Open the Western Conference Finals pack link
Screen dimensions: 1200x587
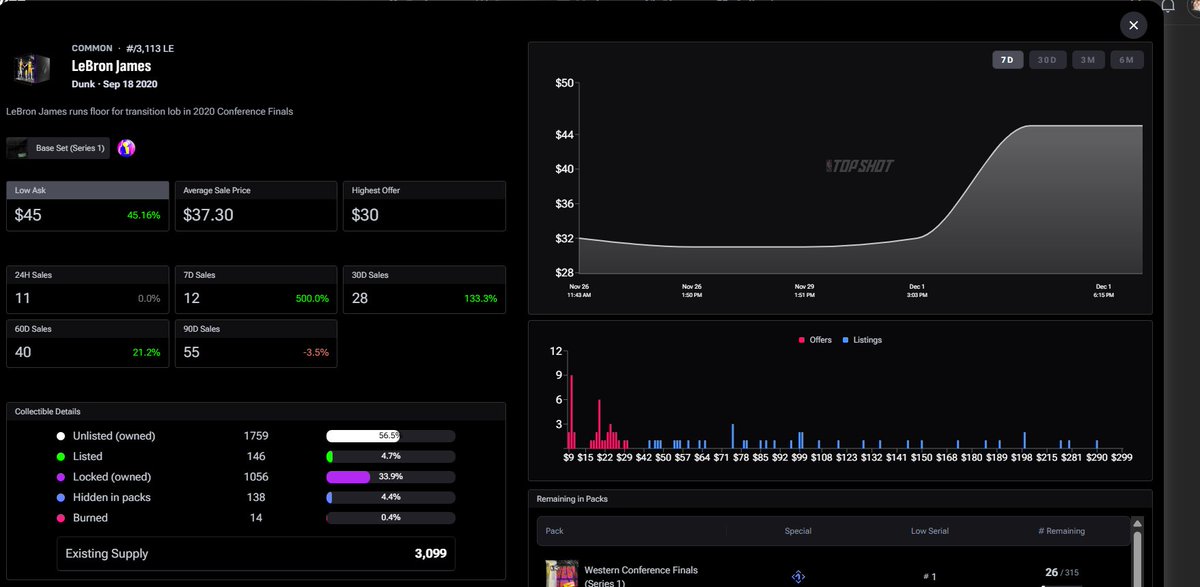(x=641, y=575)
